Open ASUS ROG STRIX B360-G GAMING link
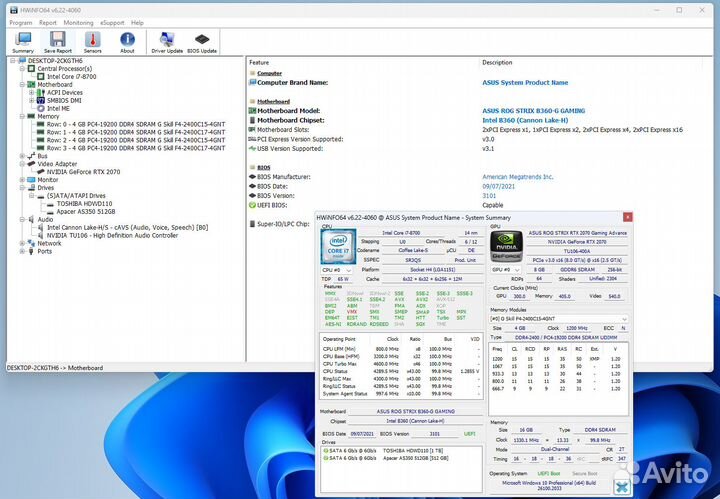720x499 pixels. (x=534, y=111)
